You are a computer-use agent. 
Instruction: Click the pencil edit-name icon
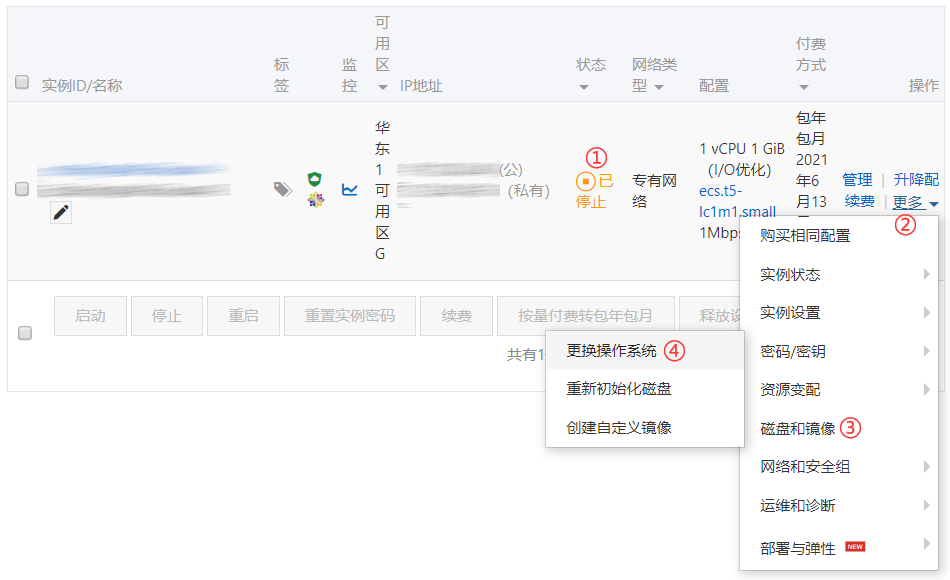click(61, 212)
